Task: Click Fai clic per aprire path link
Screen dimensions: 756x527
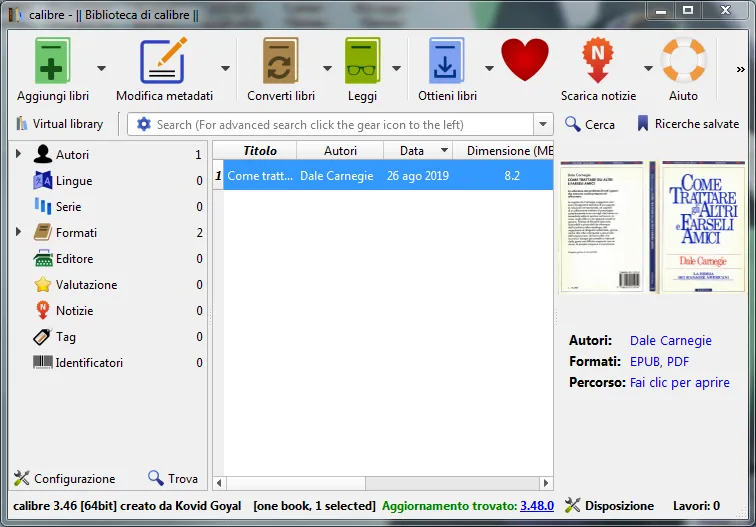Action: coord(680,382)
